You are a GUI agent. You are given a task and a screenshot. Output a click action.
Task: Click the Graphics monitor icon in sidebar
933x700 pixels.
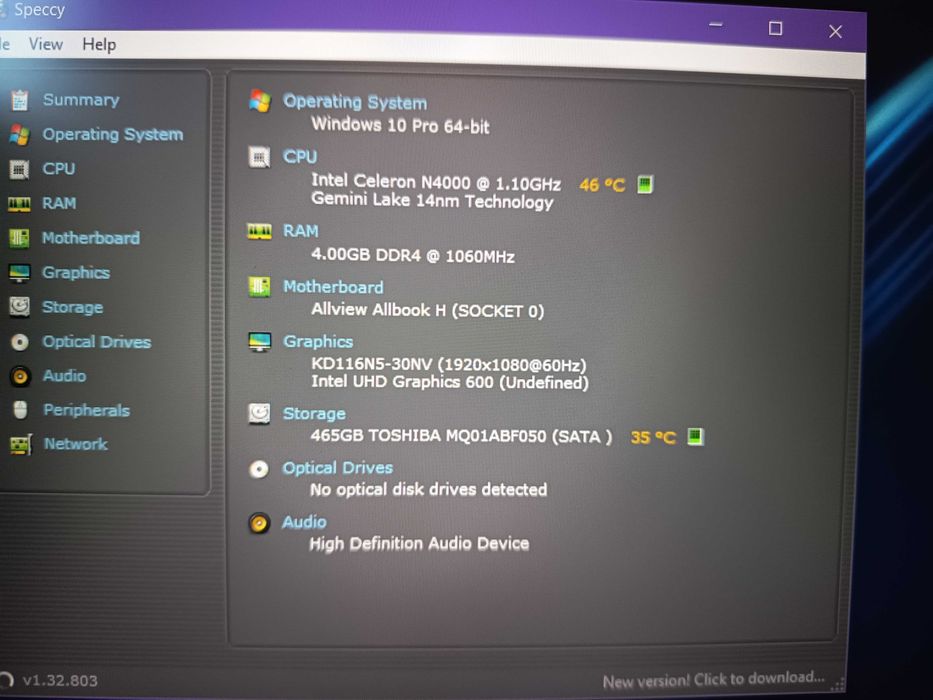click(20, 273)
